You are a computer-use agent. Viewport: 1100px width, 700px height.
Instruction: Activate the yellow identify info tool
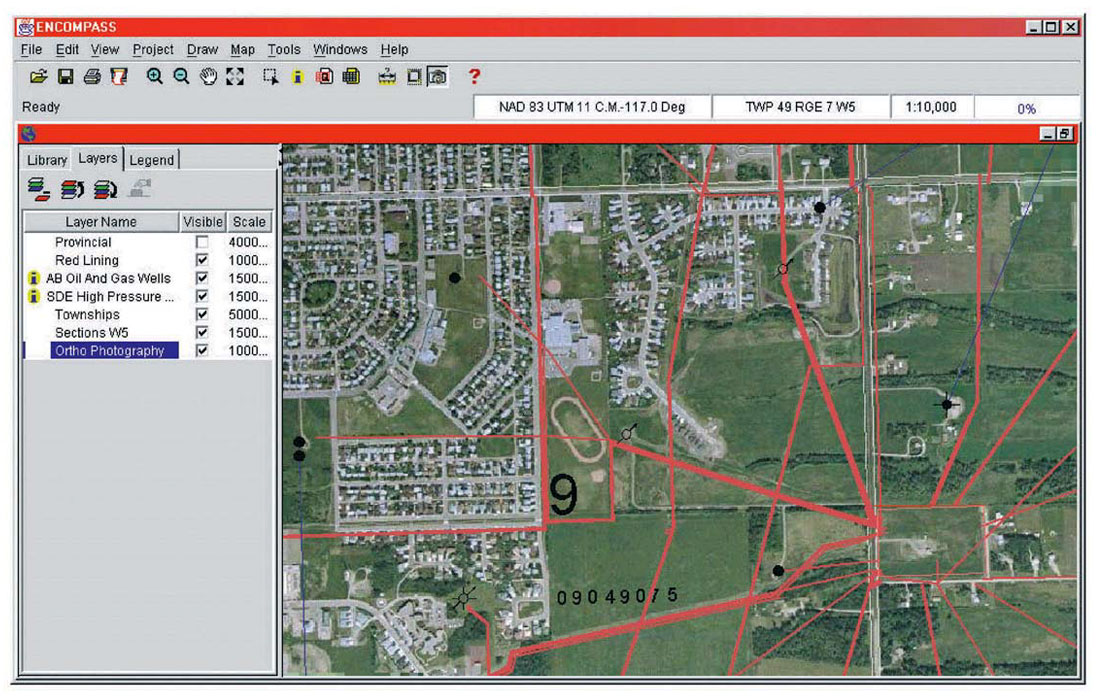[297, 76]
